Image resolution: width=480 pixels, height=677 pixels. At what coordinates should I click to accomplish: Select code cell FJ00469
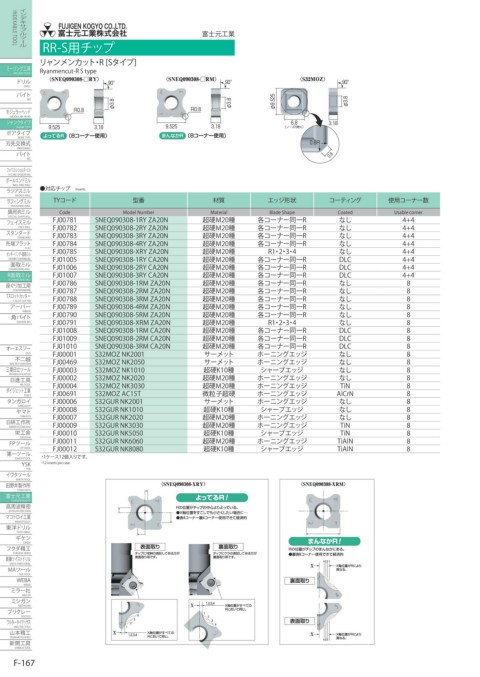tap(65, 362)
